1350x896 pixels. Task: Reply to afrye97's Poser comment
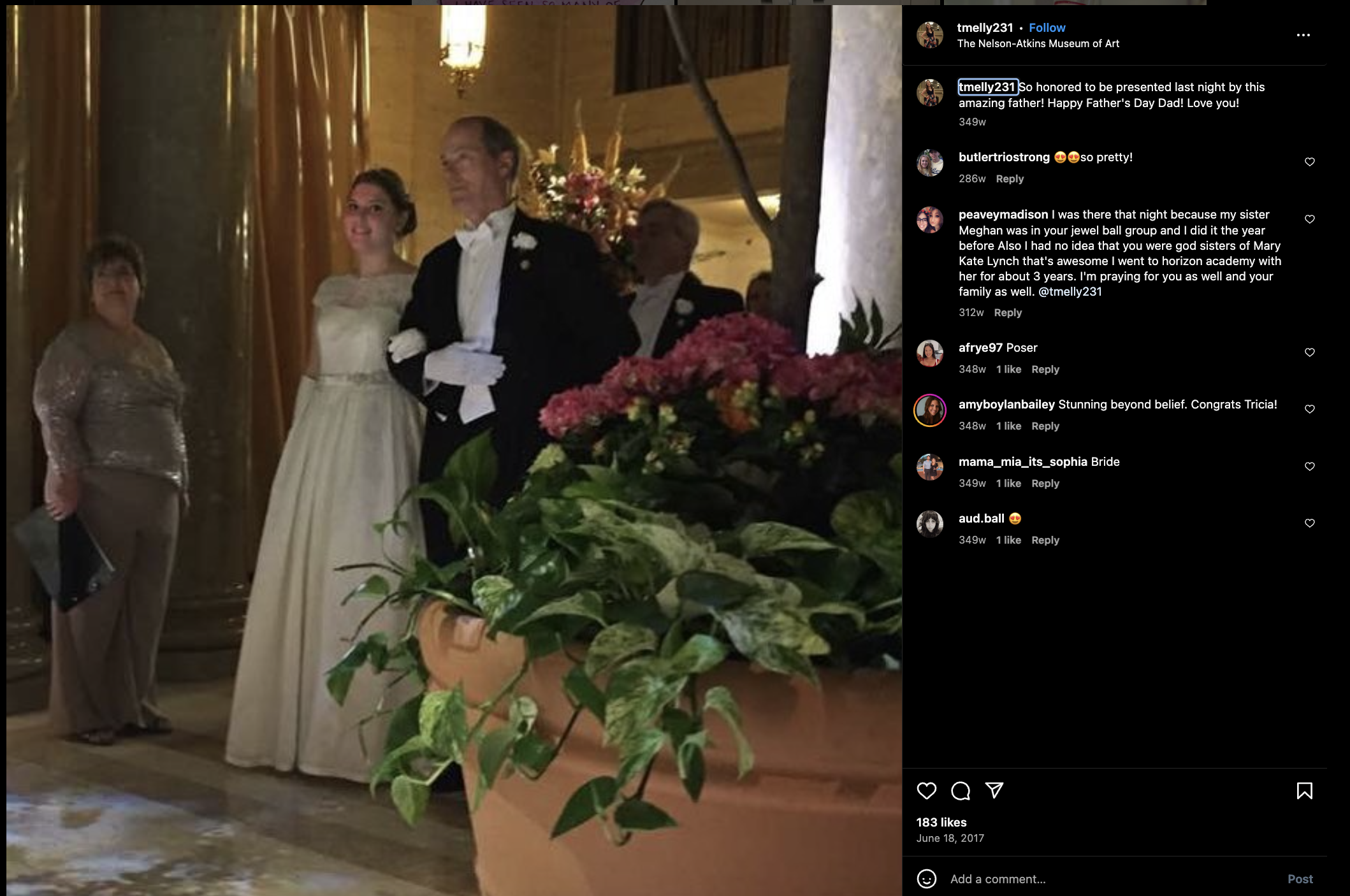coord(1045,369)
